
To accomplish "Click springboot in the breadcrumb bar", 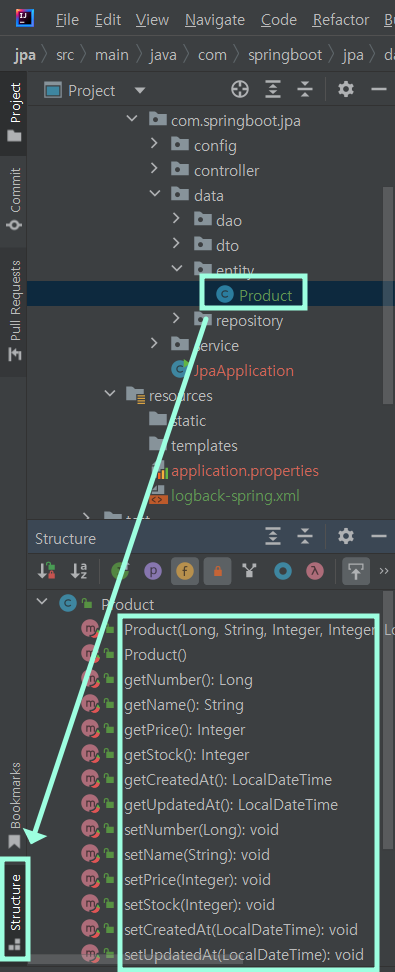I will click(x=285, y=55).
